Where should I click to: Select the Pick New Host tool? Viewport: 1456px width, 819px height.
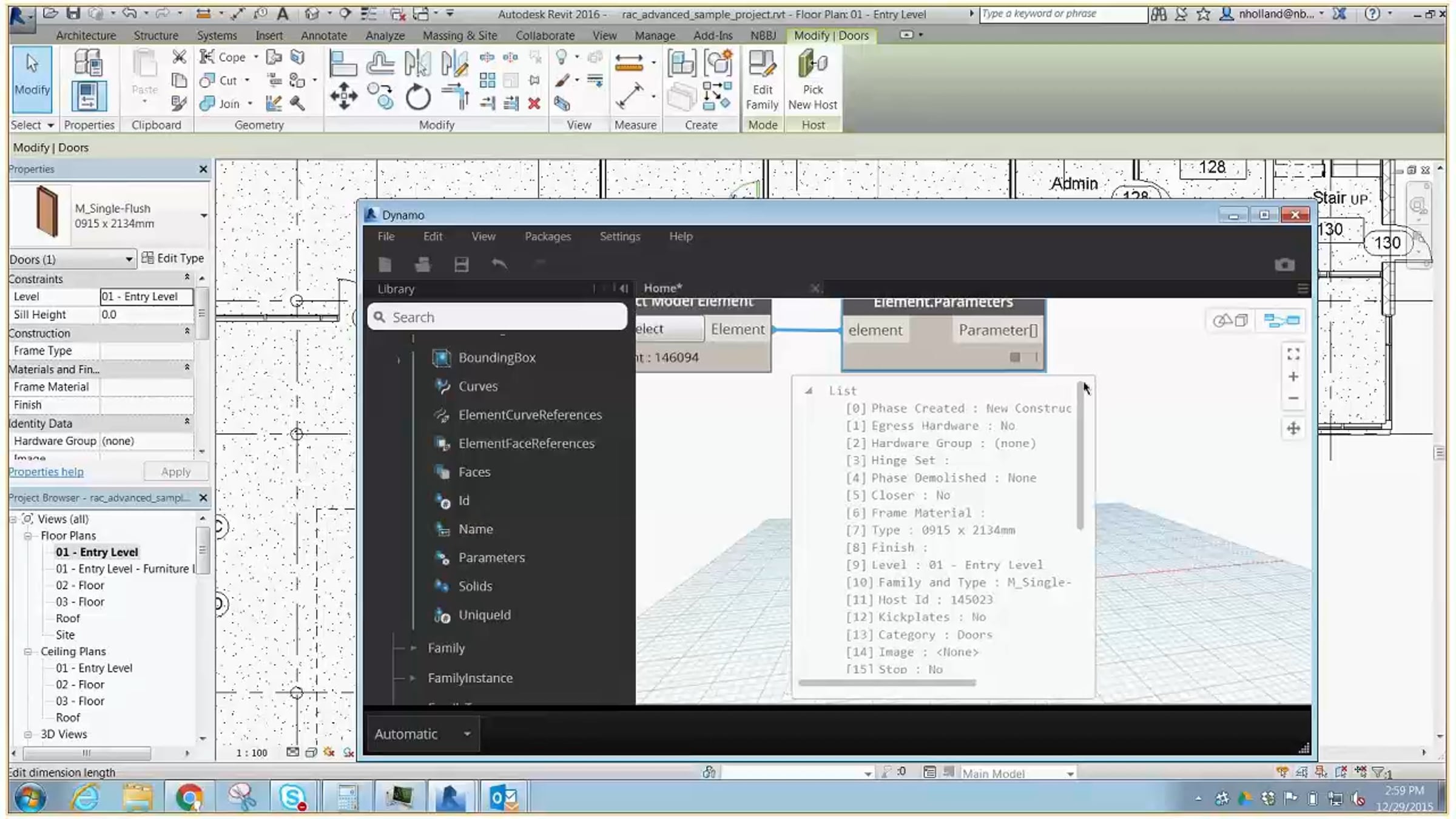point(813,80)
